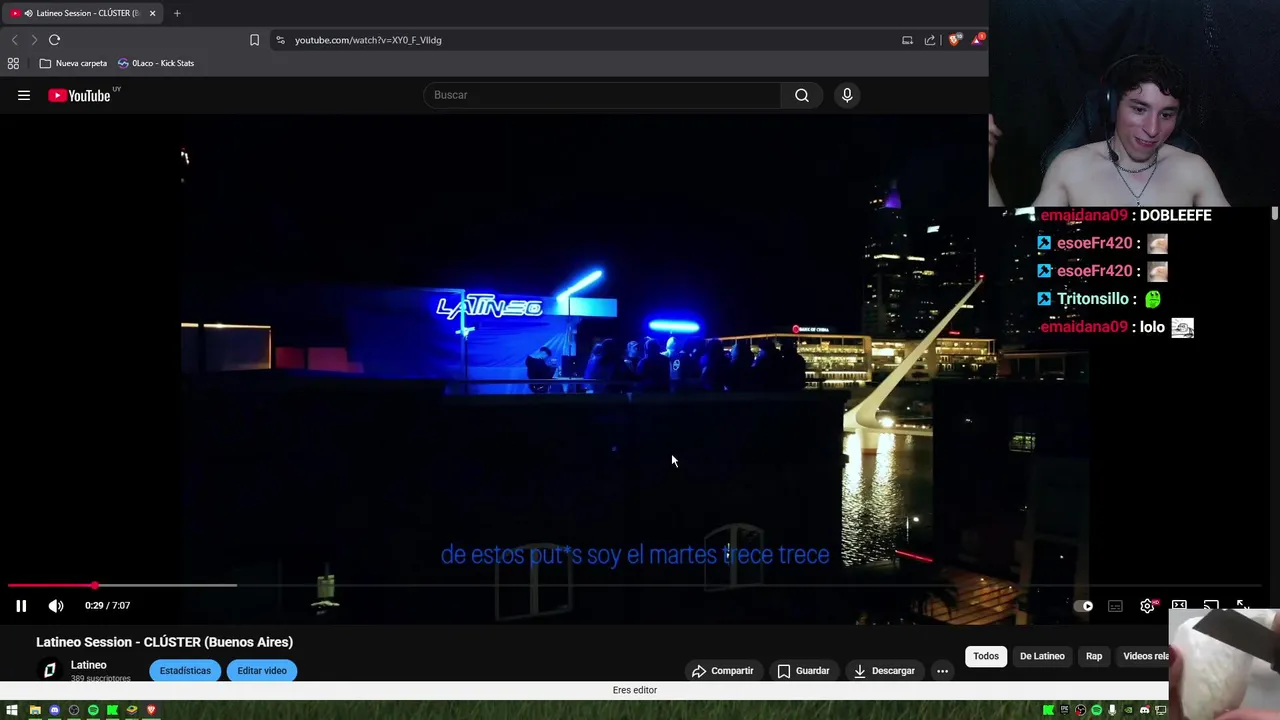The width and height of the screenshot is (1280, 720).
Task: Select the Videos relacionados filter chip
Action: (1143, 656)
